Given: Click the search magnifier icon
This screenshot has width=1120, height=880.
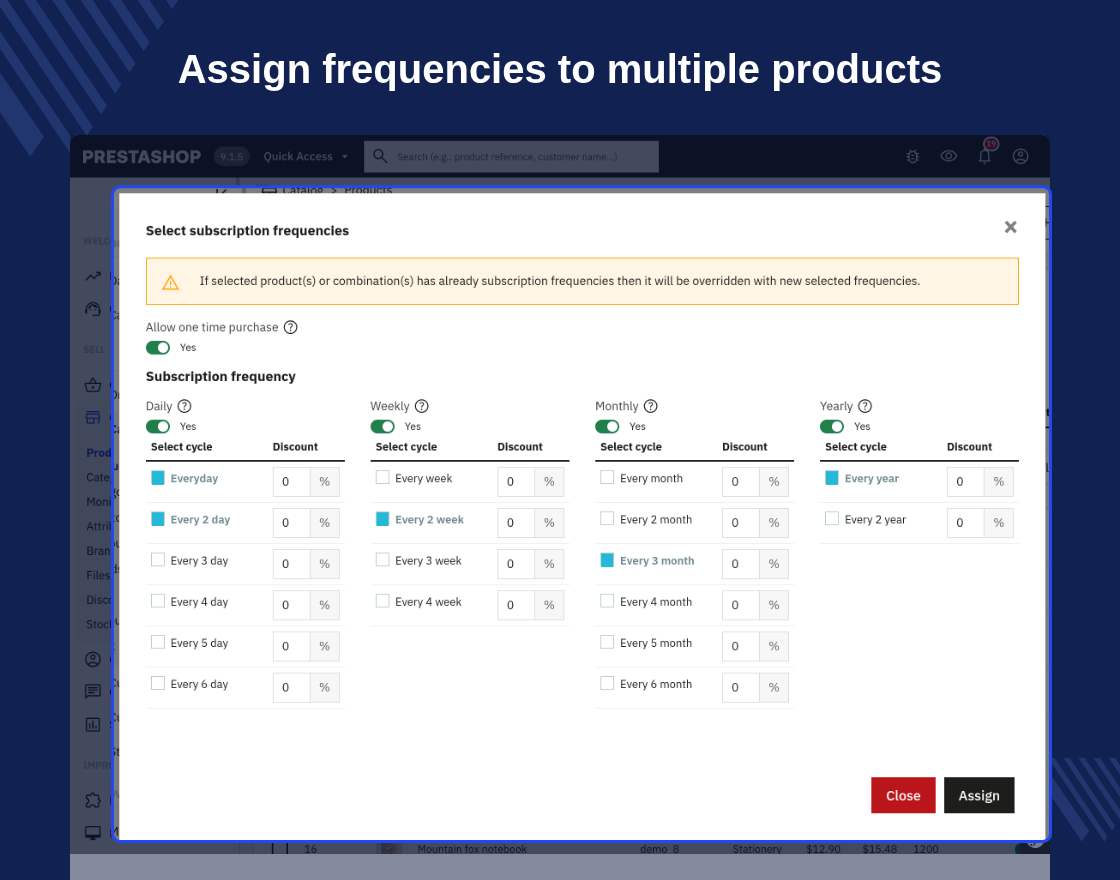Looking at the screenshot, I should coord(380,156).
